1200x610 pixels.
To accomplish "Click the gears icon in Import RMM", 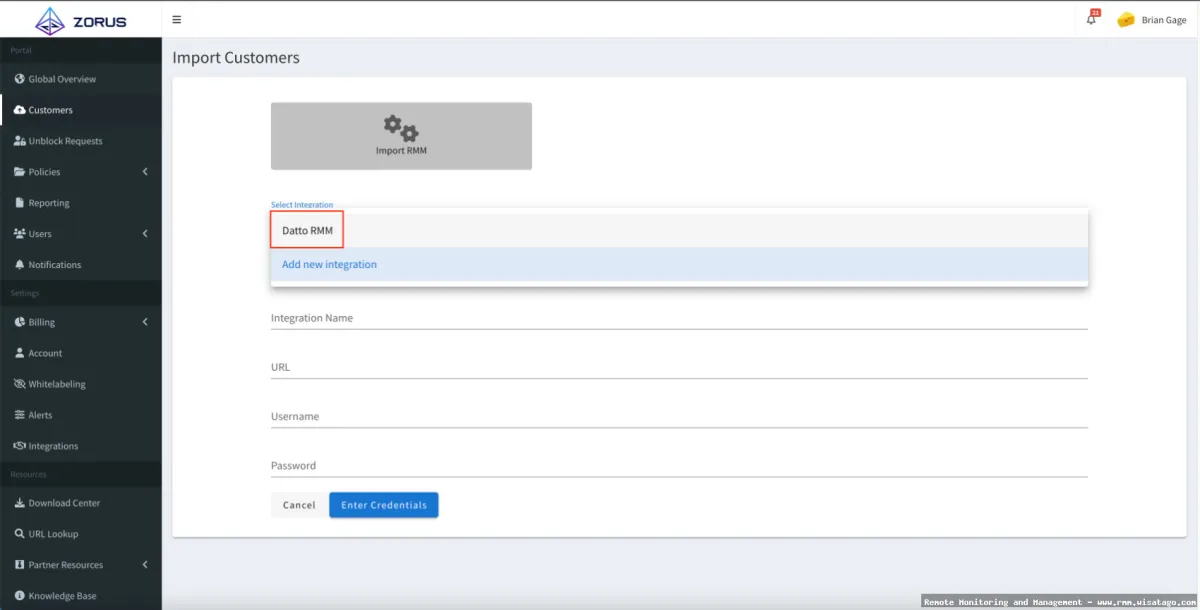I will (x=401, y=128).
